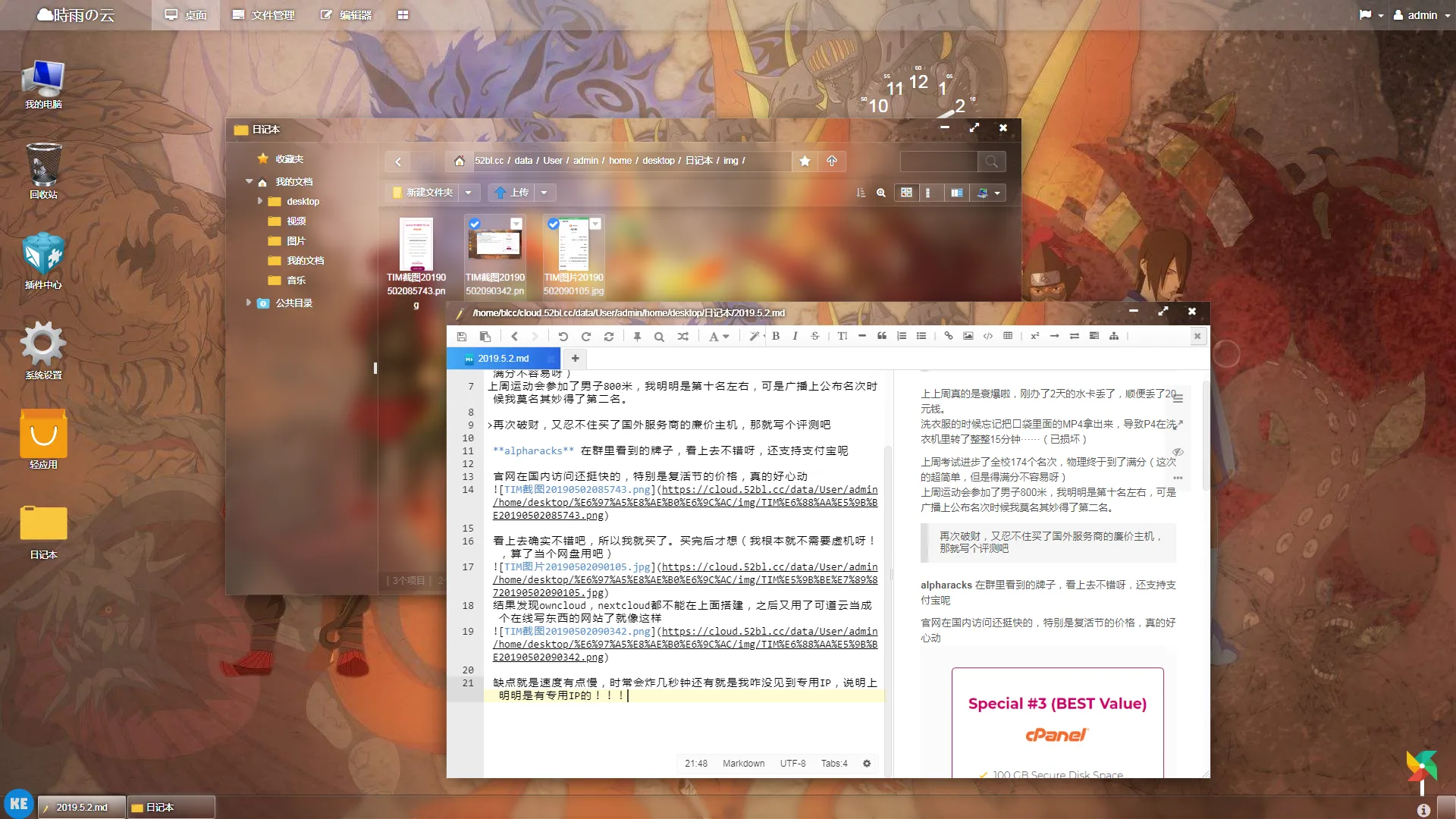Insert a blockquote with the quote icon
Screen dimensions: 1456x819
click(882, 336)
